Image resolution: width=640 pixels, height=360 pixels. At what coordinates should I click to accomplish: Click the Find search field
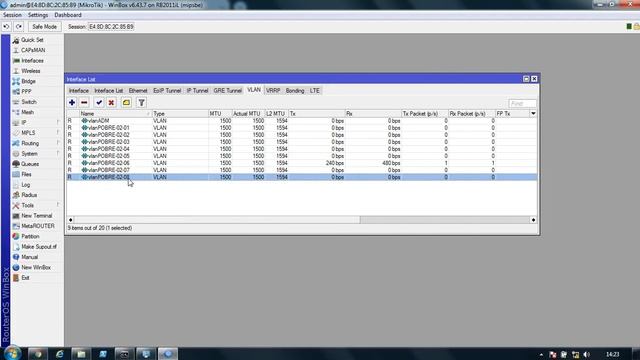(x=522, y=104)
